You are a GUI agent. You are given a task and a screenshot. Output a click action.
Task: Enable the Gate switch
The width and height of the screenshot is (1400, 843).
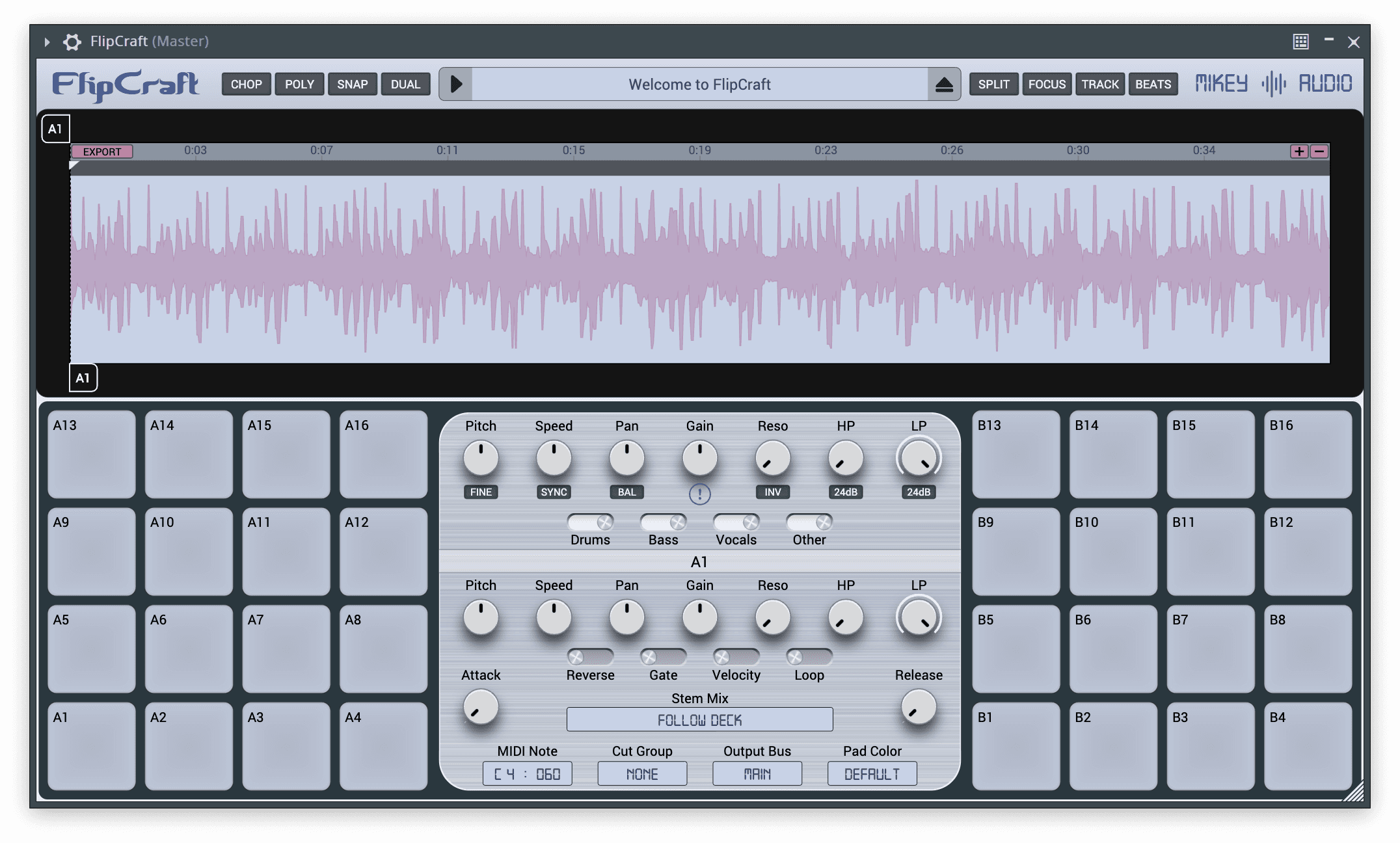(x=663, y=657)
